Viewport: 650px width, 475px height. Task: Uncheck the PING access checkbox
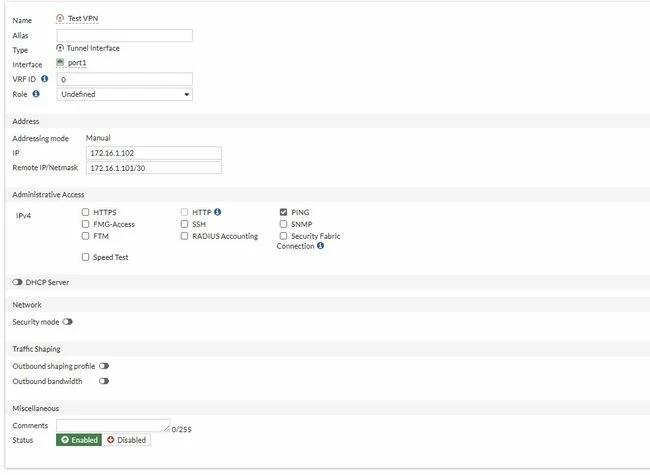click(284, 212)
